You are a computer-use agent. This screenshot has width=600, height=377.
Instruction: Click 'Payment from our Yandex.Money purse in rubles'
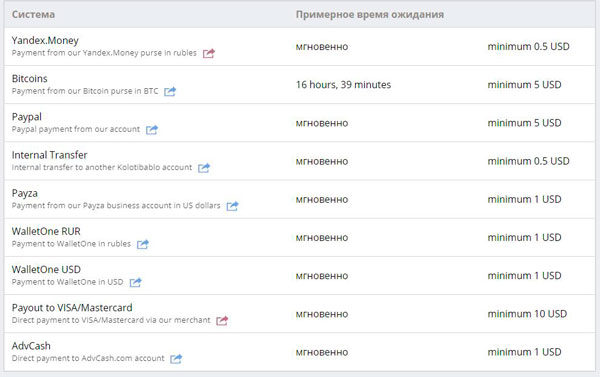click(x=104, y=53)
